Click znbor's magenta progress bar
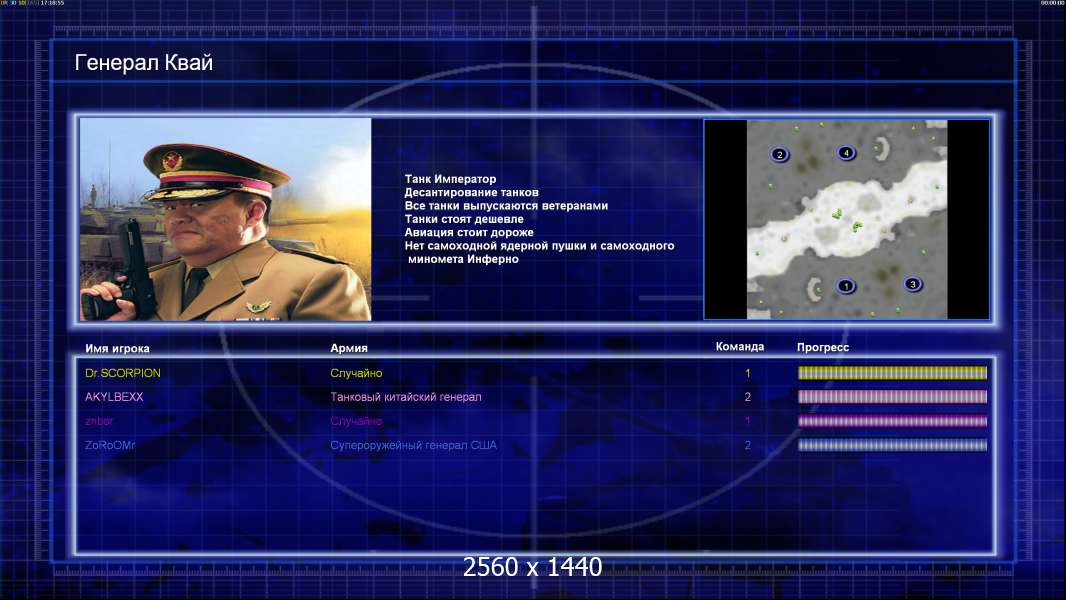 [892, 421]
